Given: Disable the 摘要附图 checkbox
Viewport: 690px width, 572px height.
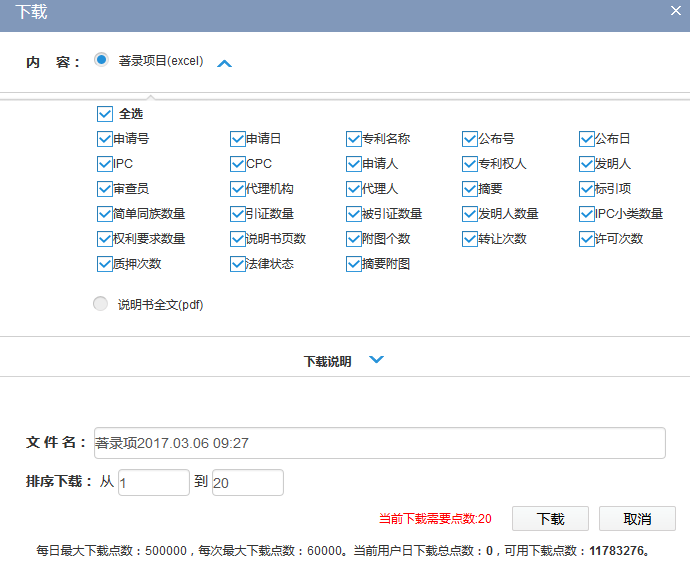Looking at the screenshot, I should (354, 264).
